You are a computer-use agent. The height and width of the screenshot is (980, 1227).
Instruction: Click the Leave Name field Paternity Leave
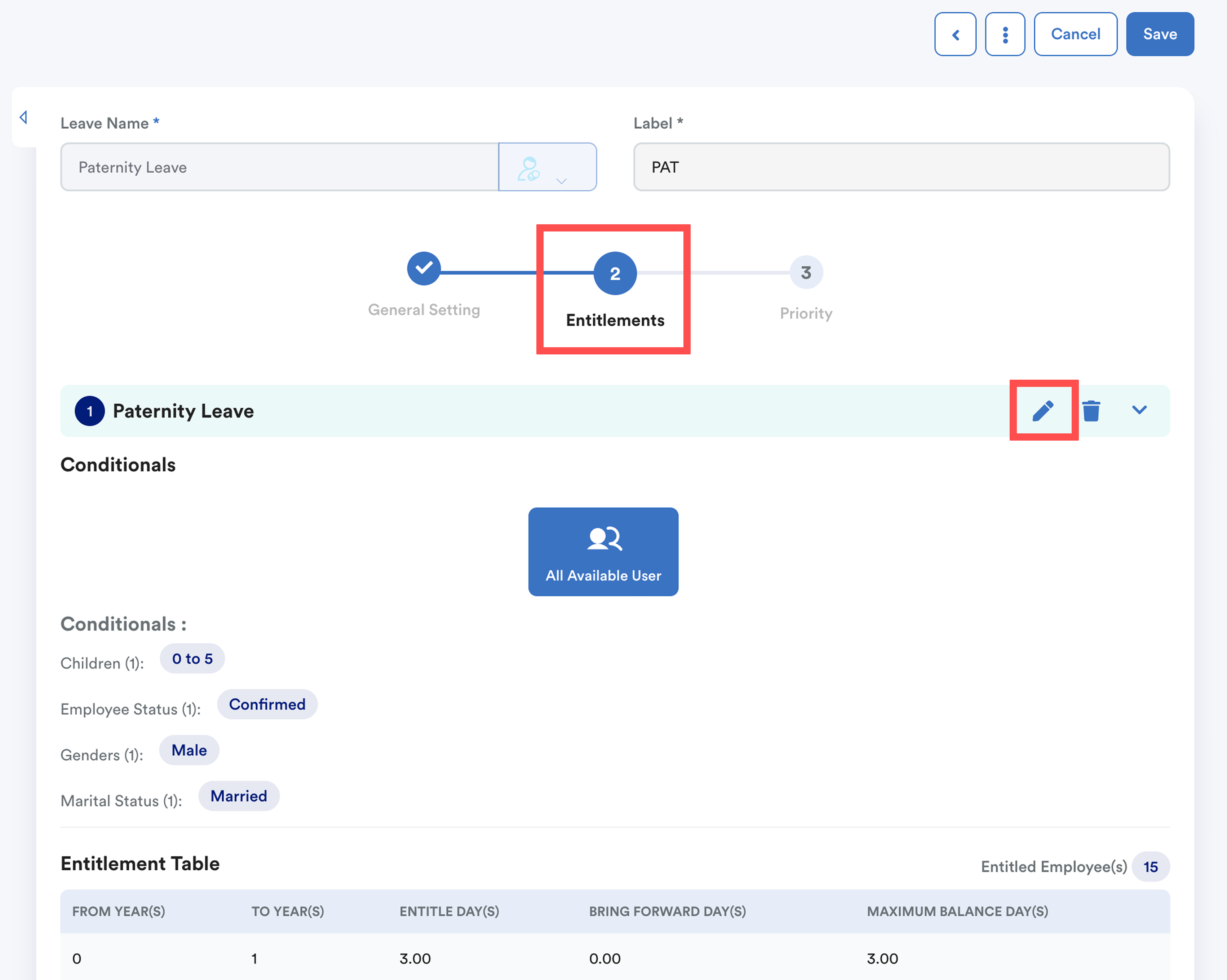(x=279, y=167)
